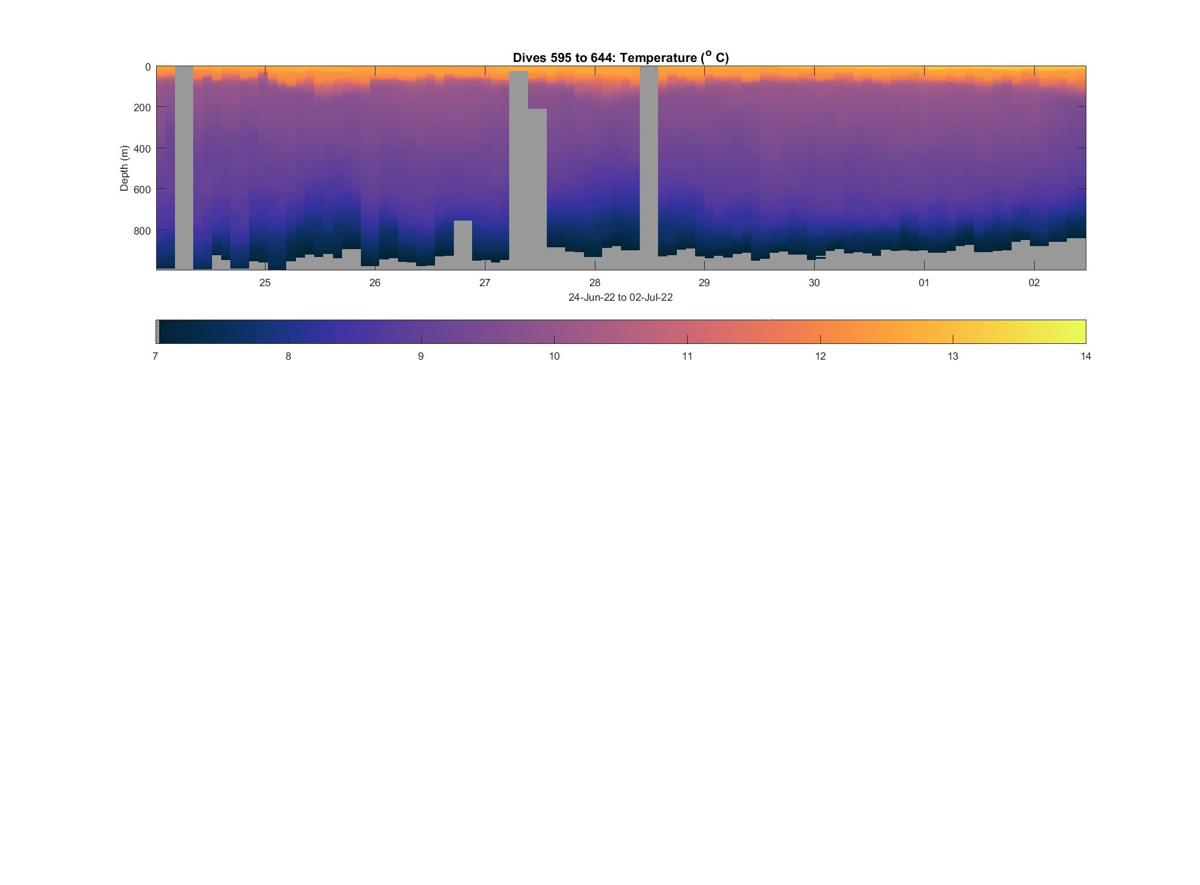The width and height of the screenshot is (1200, 885).
Task: Click x-axis tick label 26
Action: tap(375, 283)
